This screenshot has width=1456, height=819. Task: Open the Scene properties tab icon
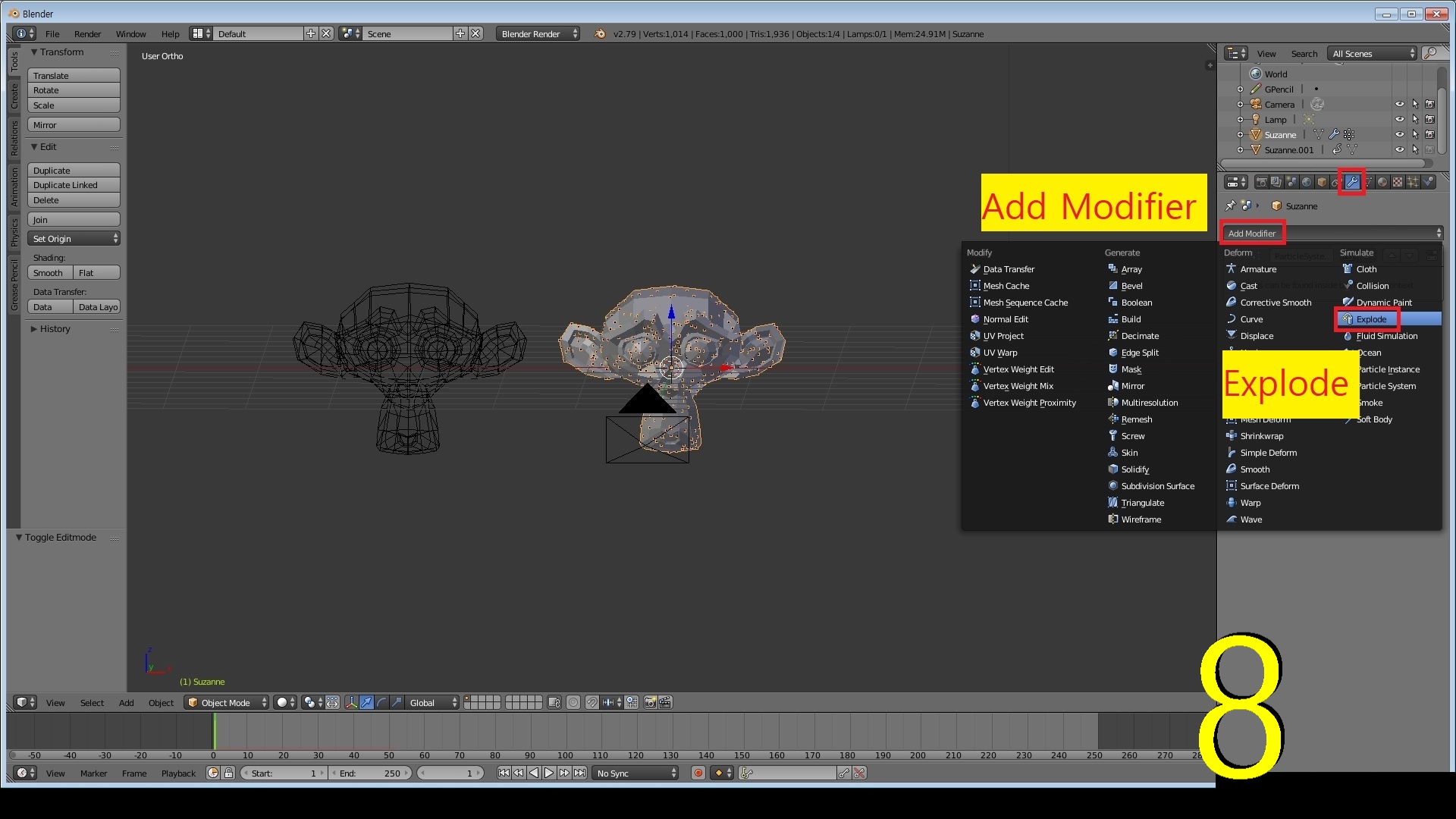coord(1291,182)
